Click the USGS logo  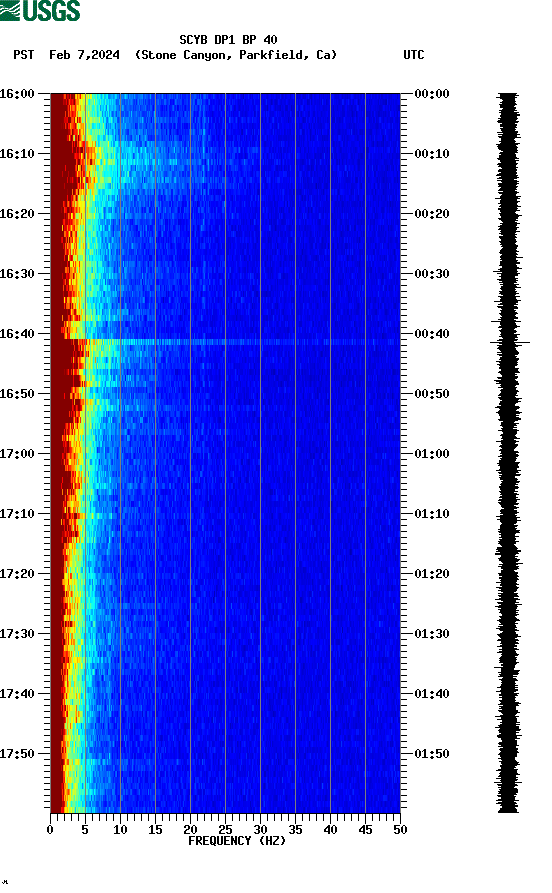40,10
